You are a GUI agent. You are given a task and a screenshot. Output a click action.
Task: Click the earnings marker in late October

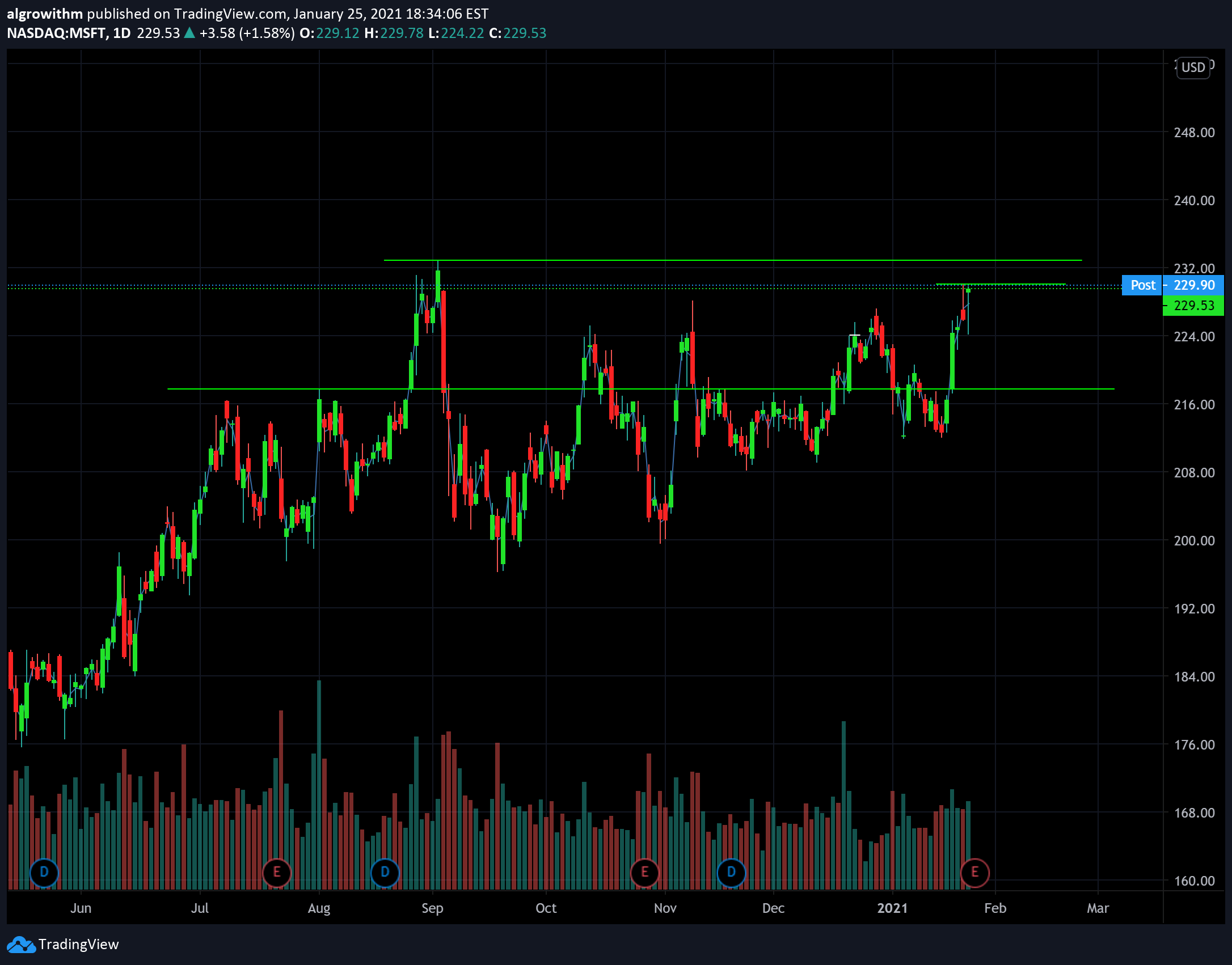pos(645,872)
